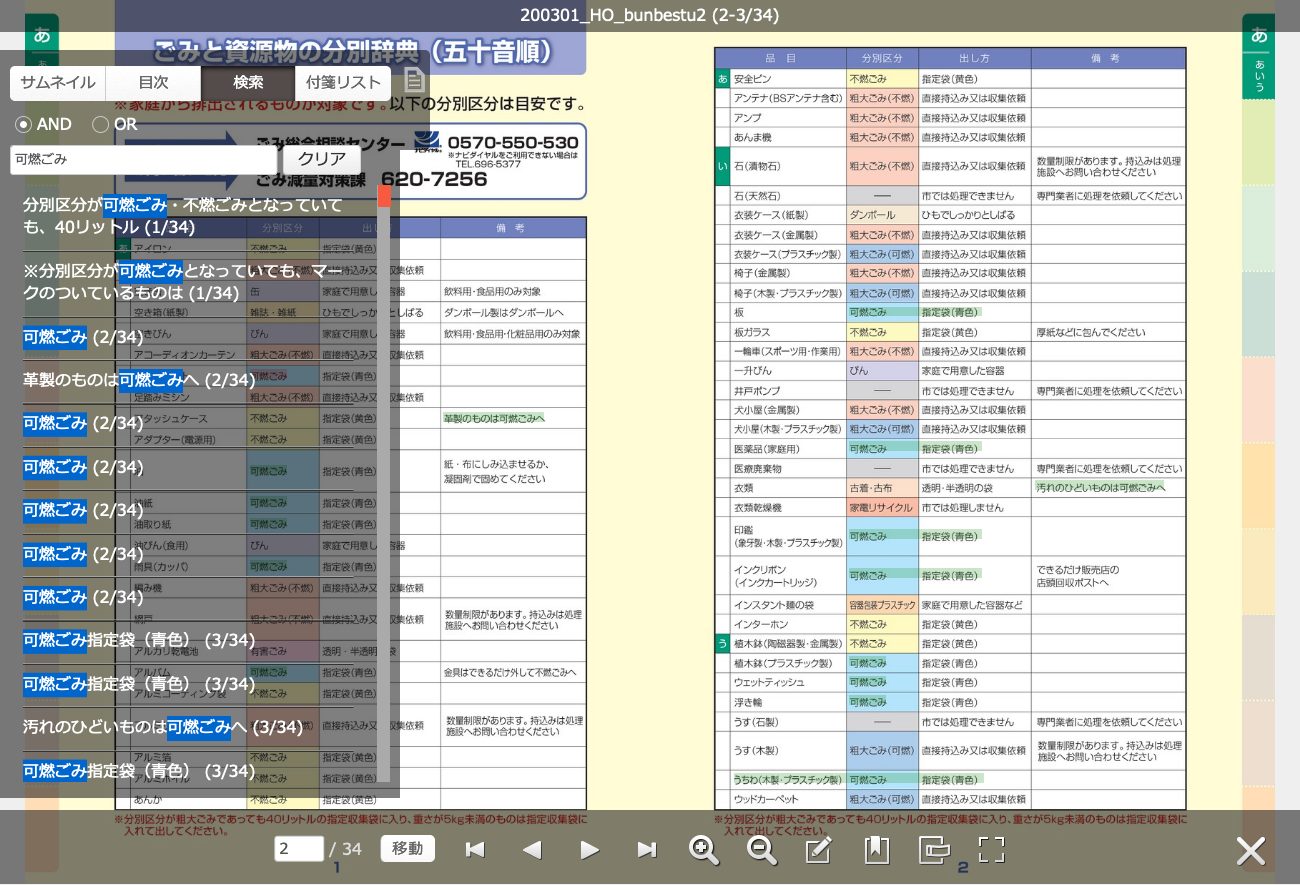Click the 衣装ケース(紙製) cell
The image size is (1300, 885).
coord(788,215)
